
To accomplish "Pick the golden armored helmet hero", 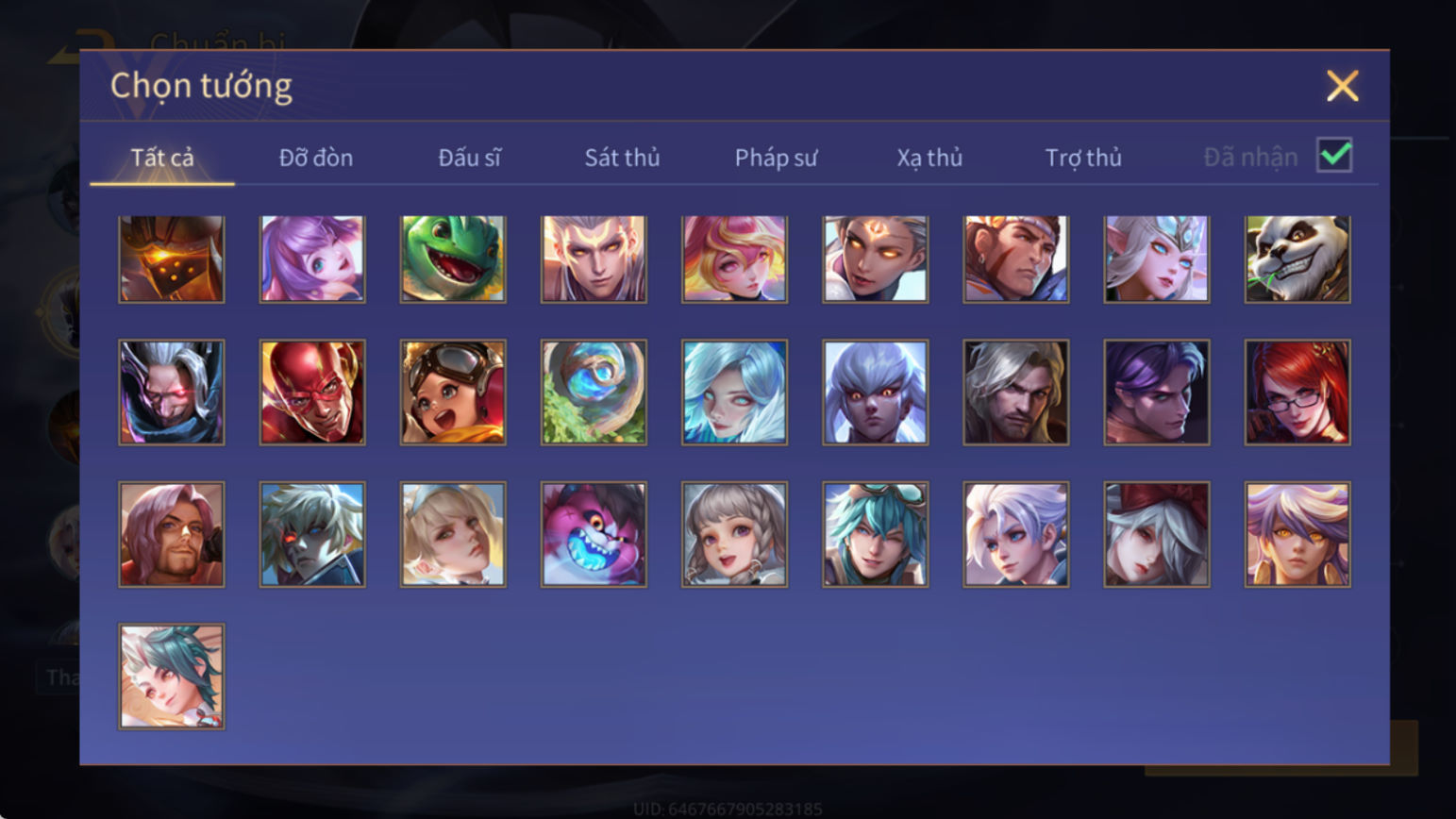I will [x=172, y=259].
